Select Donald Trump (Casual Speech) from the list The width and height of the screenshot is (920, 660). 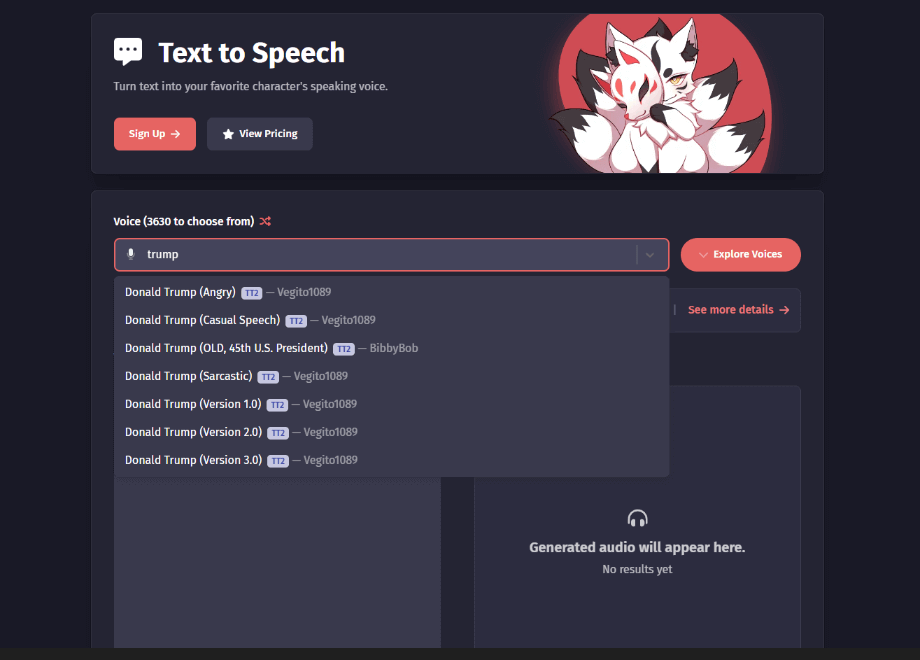point(200,320)
